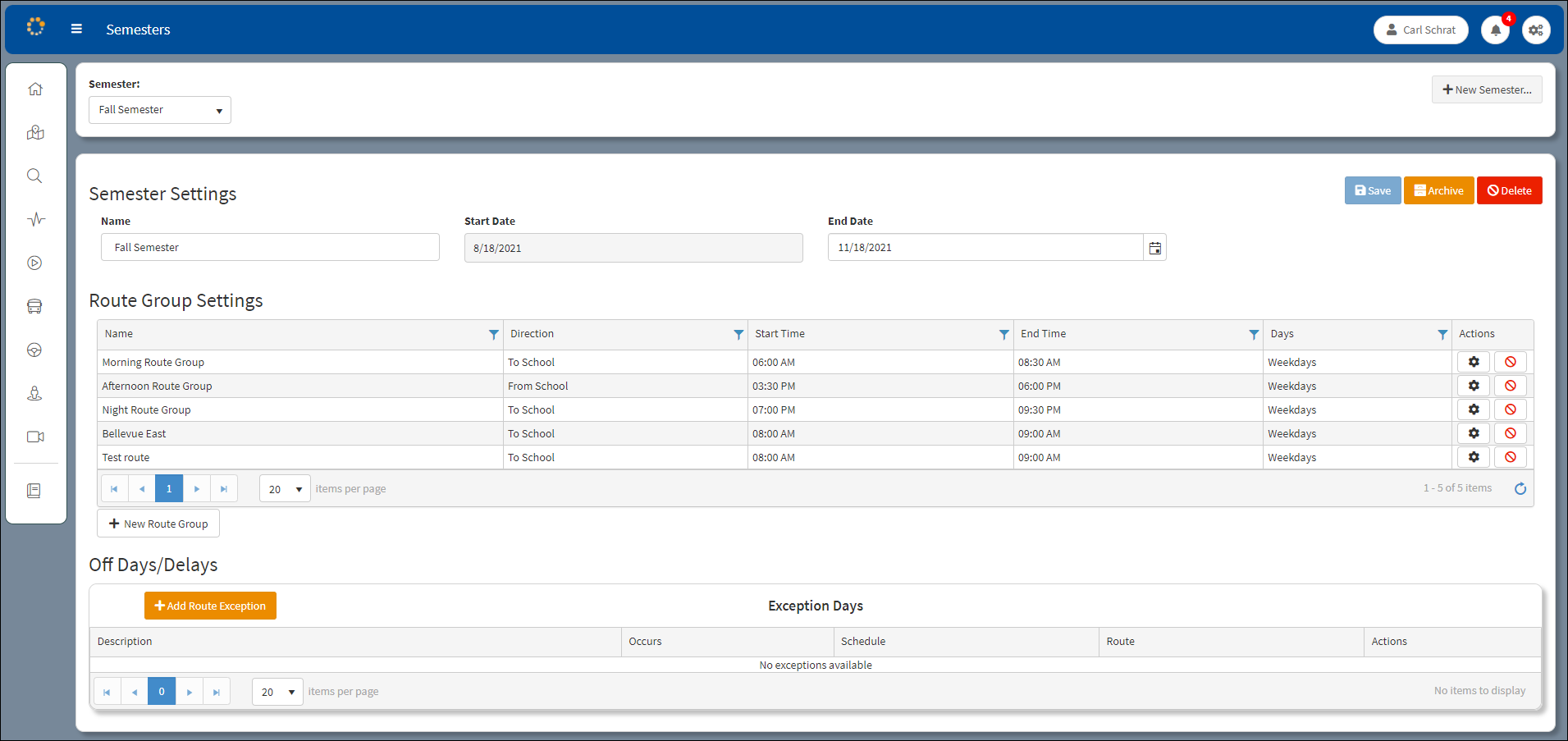Viewport: 1568px width, 741px height.
Task: Open route group items per page dropdown
Action: [x=285, y=489]
